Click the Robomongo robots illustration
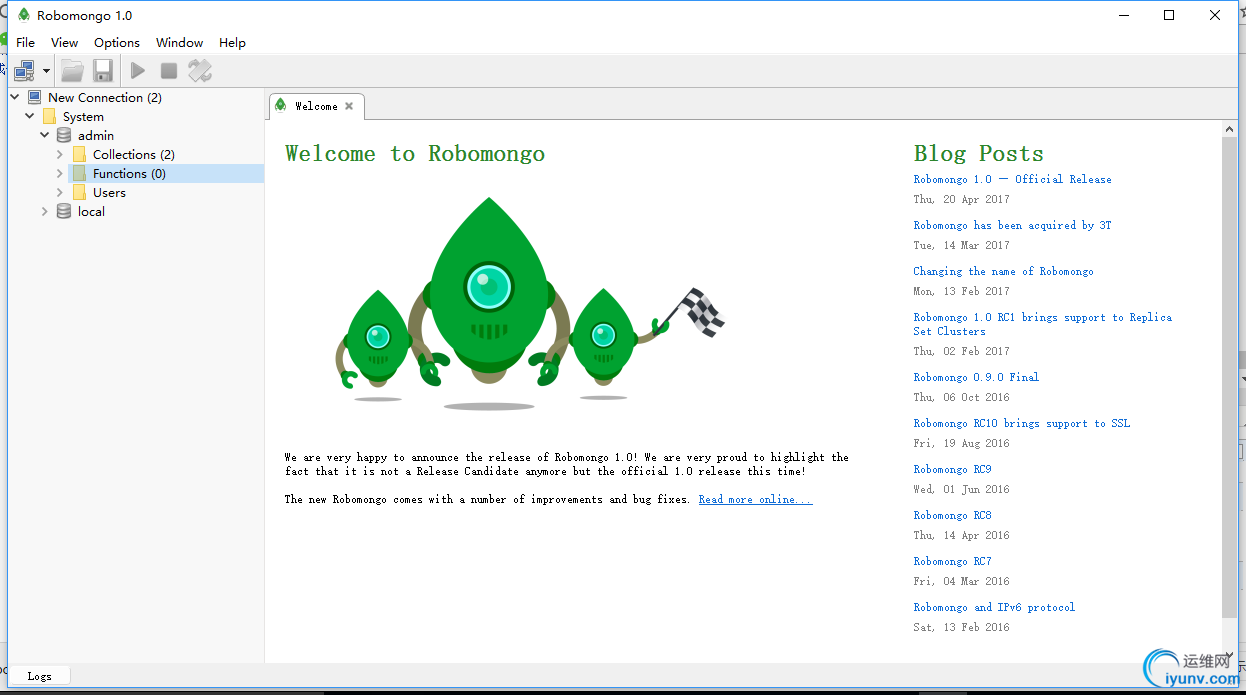 pos(529,302)
